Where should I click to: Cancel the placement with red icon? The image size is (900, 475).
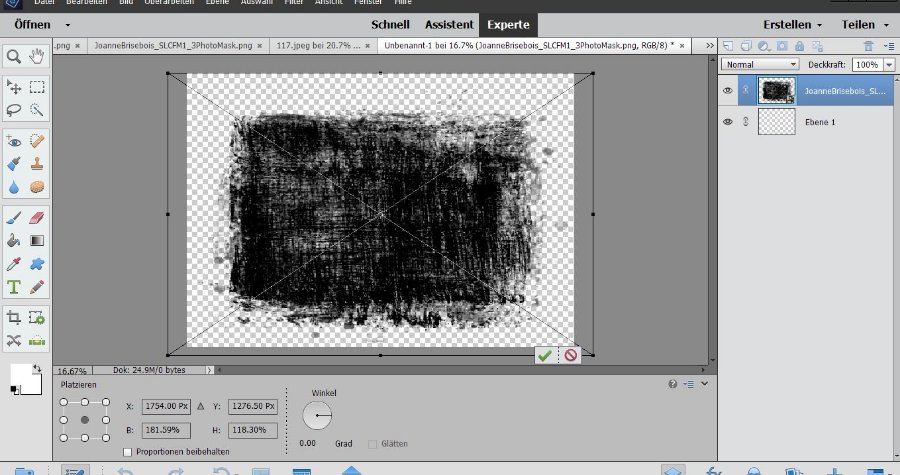(570, 355)
